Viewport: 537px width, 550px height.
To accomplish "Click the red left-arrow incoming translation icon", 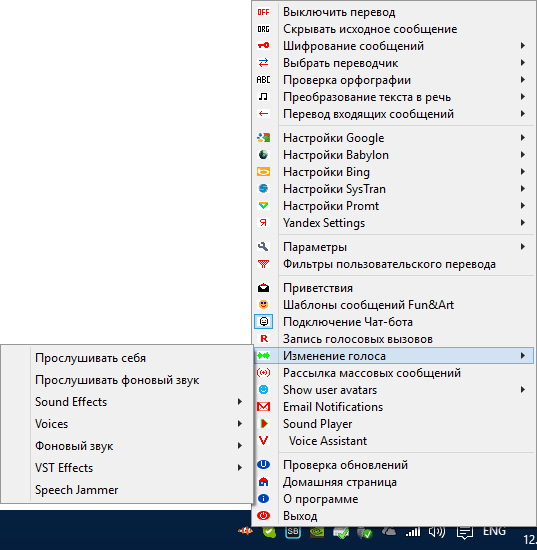I will (263, 114).
